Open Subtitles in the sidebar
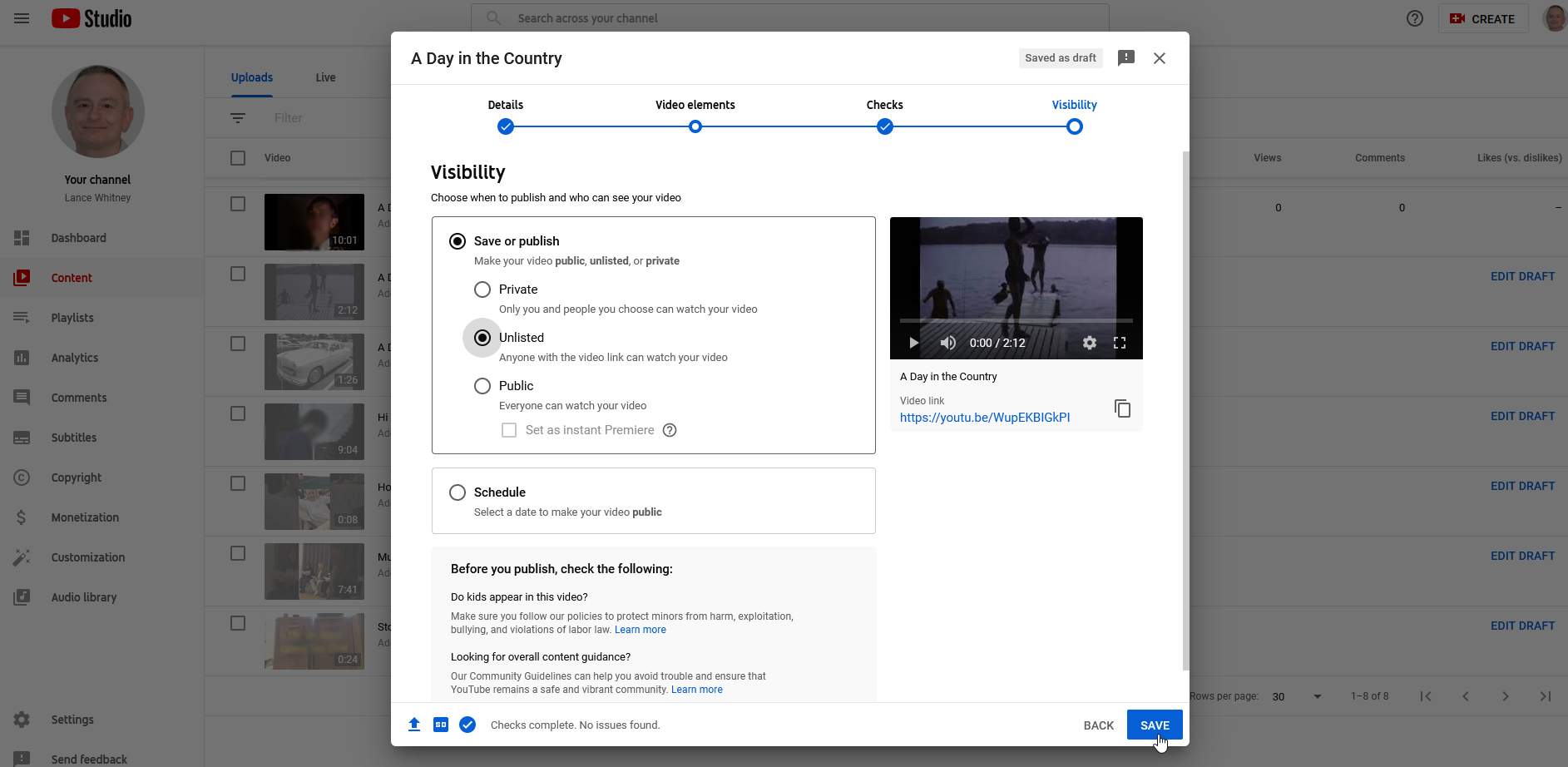 pos(101,438)
